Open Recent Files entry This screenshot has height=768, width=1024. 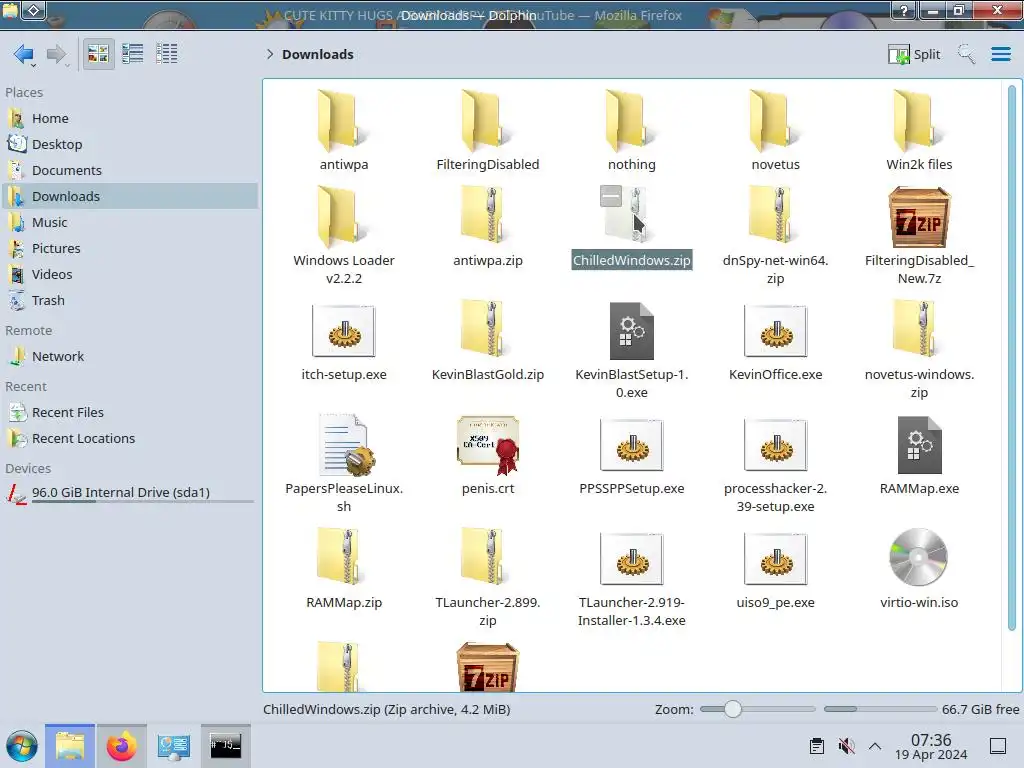tap(129, 413)
